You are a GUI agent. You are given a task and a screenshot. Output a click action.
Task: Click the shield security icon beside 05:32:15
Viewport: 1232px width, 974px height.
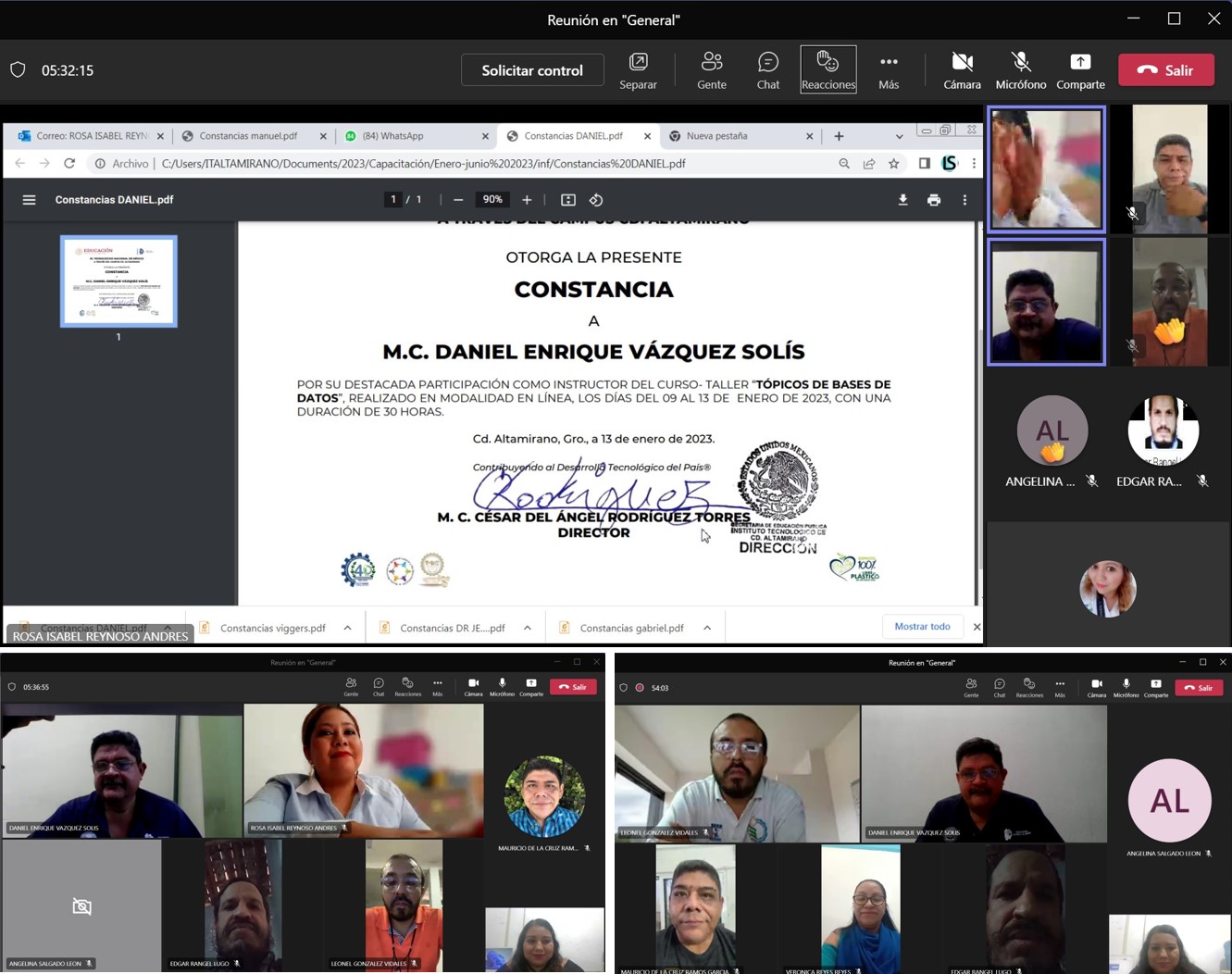pos(18,70)
